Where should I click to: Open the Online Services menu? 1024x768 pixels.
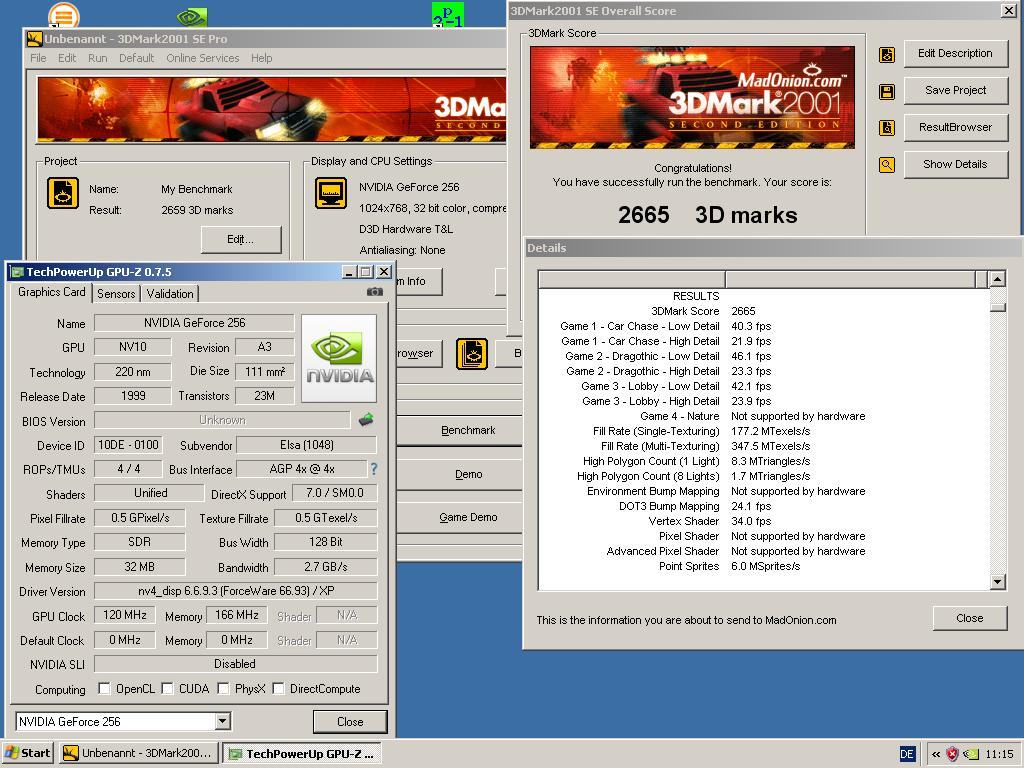coord(202,58)
